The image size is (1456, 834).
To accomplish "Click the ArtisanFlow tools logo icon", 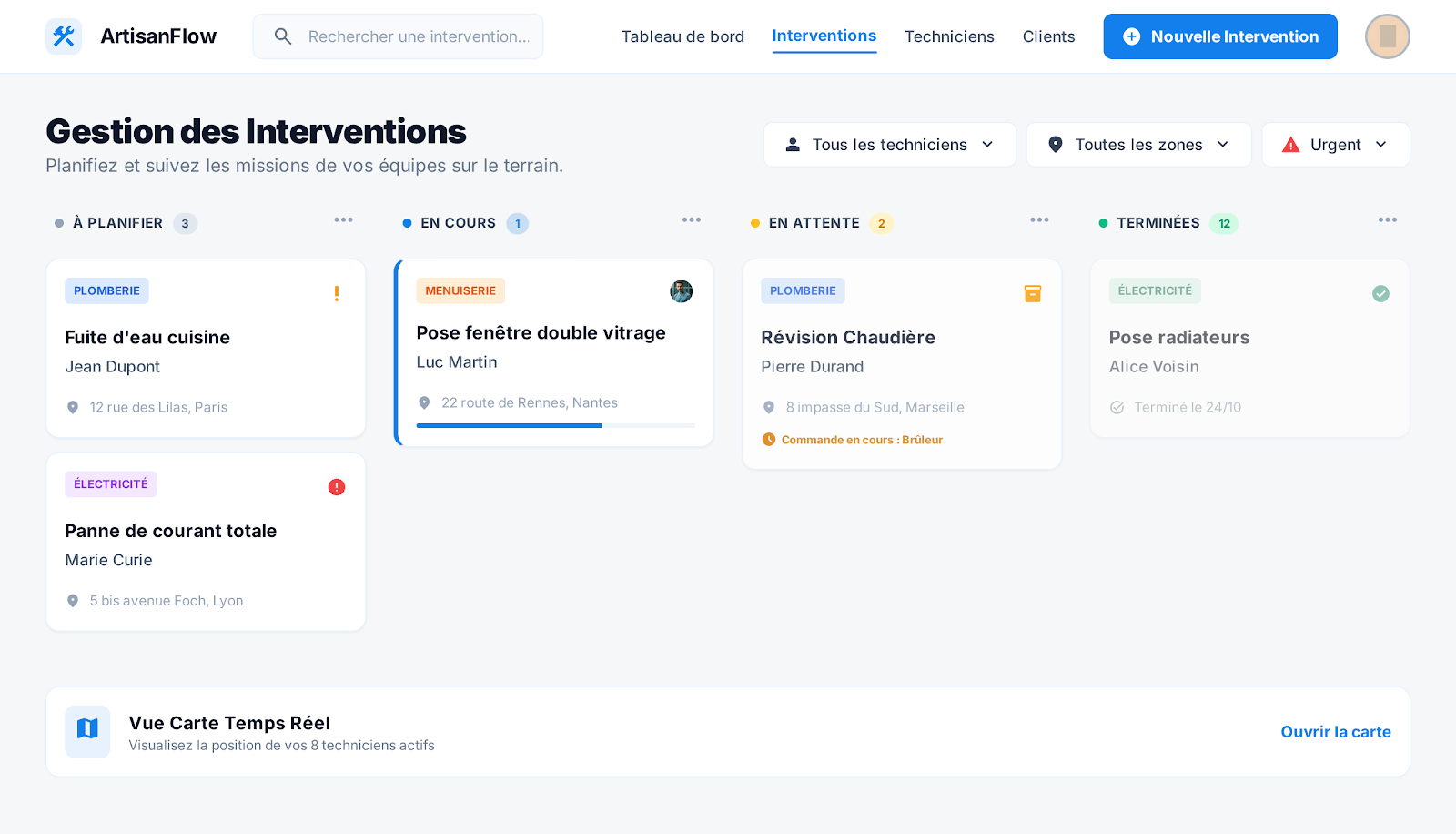I will [64, 36].
